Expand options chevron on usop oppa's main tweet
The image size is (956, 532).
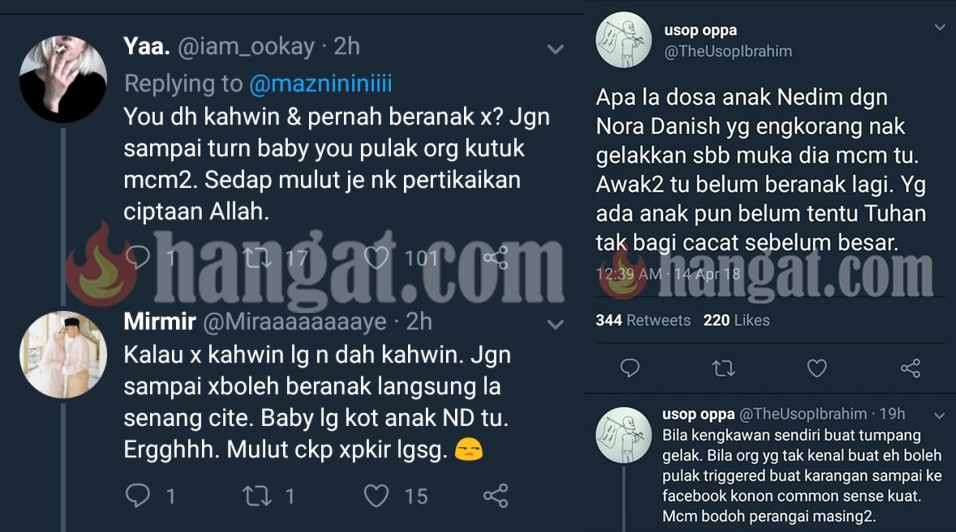pyautogui.click(x=940, y=27)
